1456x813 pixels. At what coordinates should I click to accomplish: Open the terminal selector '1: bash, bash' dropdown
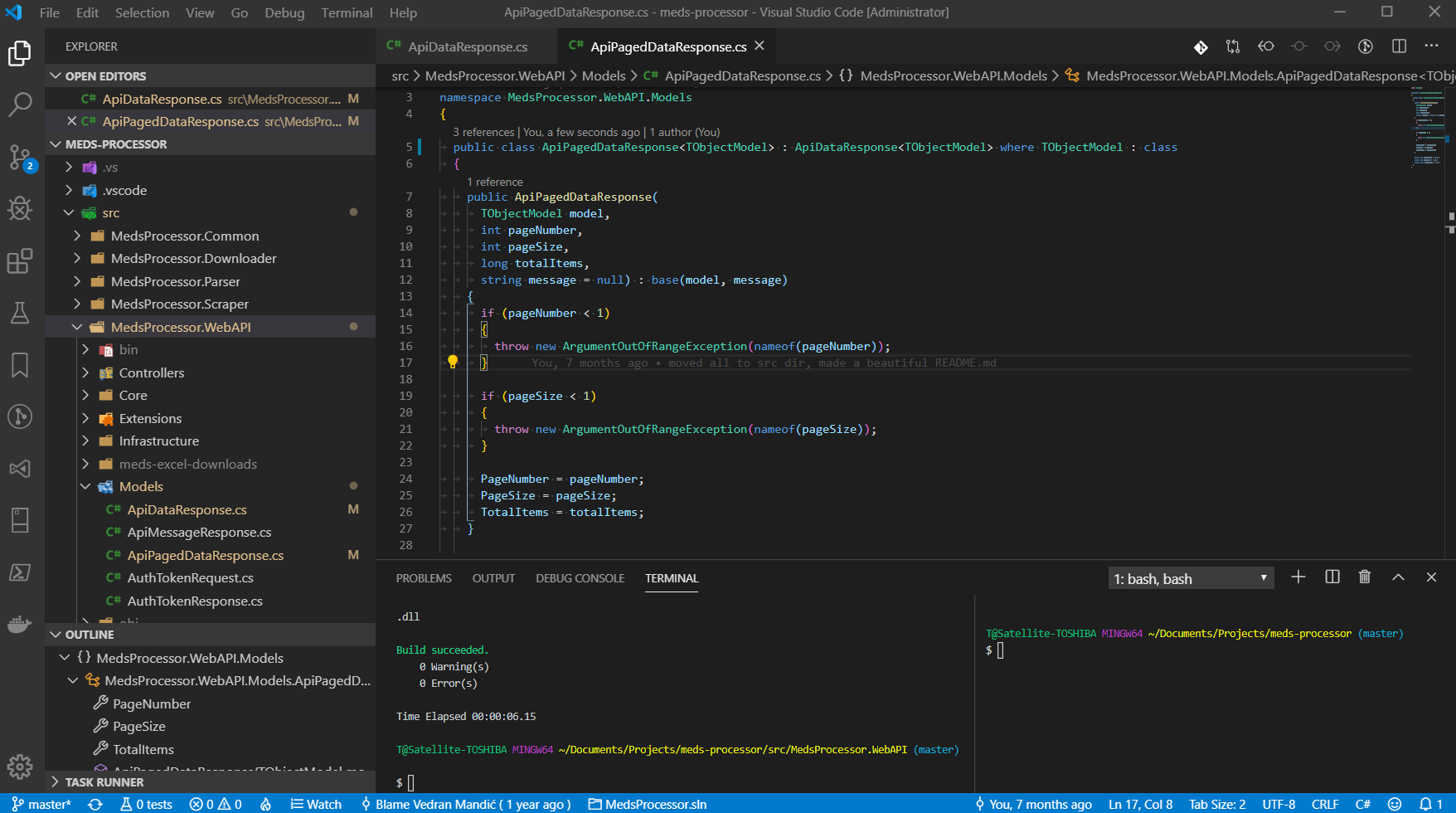[x=1191, y=578]
